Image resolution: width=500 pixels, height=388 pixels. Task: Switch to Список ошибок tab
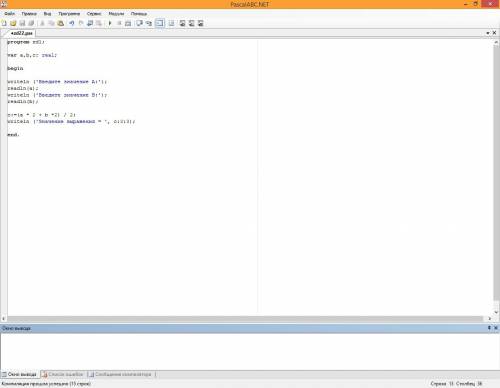(x=63, y=374)
